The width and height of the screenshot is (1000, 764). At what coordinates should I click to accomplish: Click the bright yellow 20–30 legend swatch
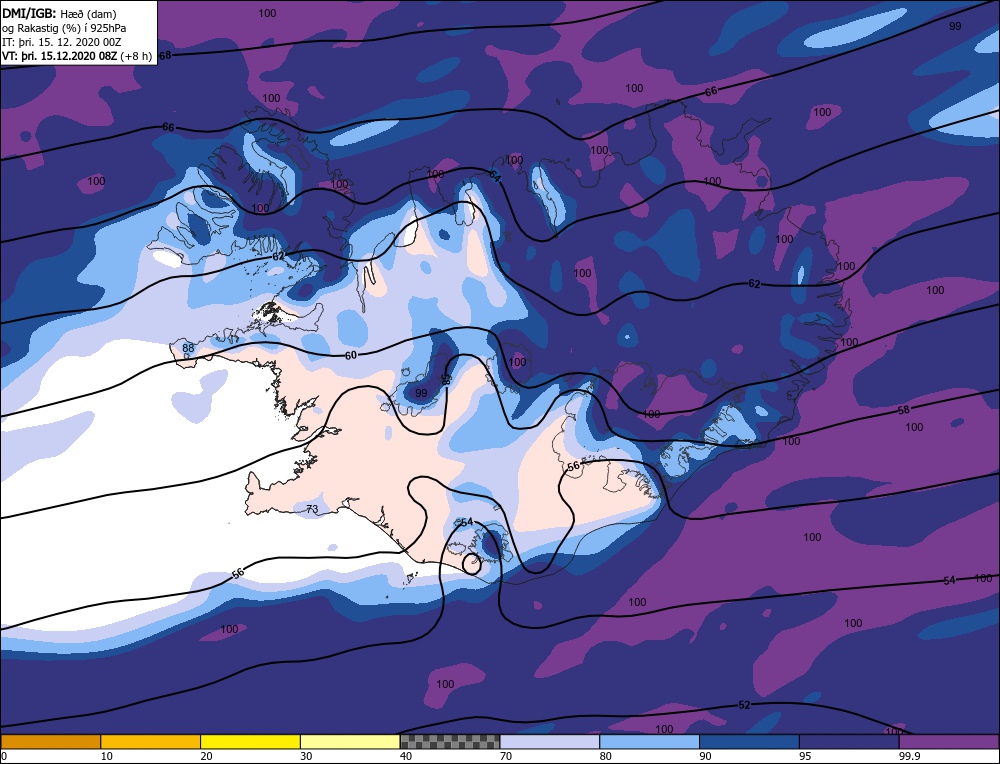coord(250,741)
